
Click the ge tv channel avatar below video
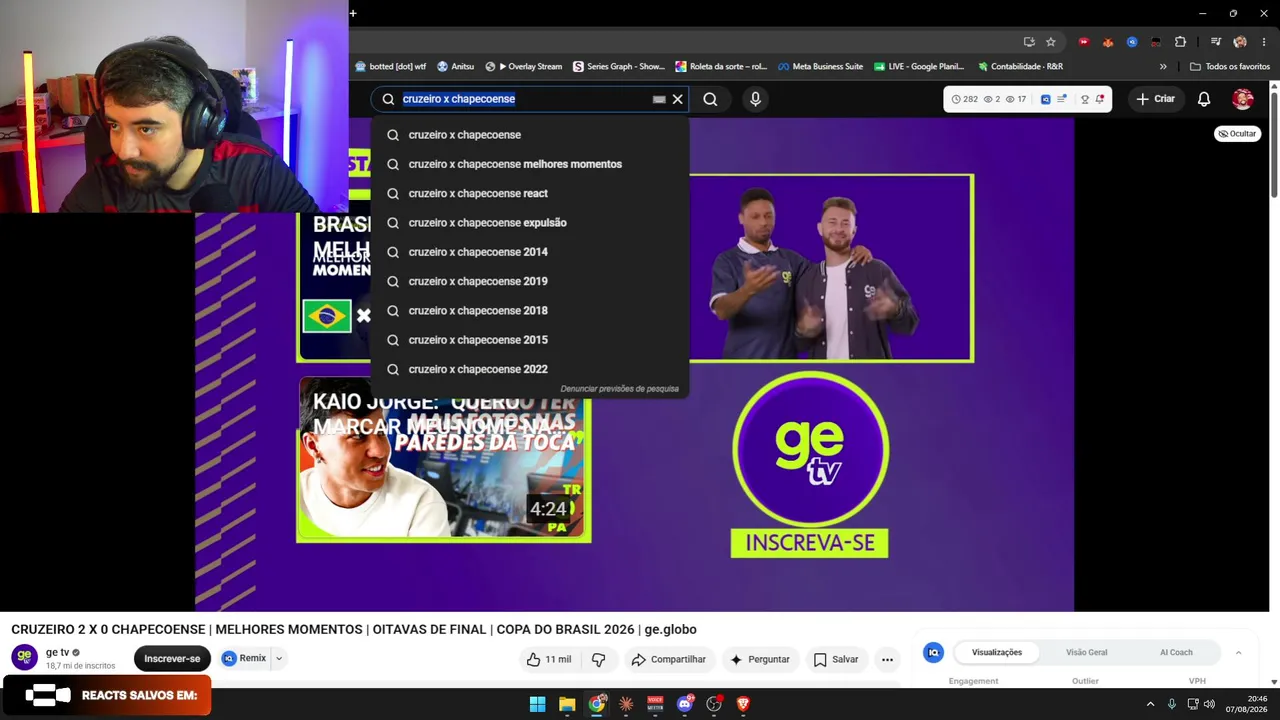click(25, 657)
